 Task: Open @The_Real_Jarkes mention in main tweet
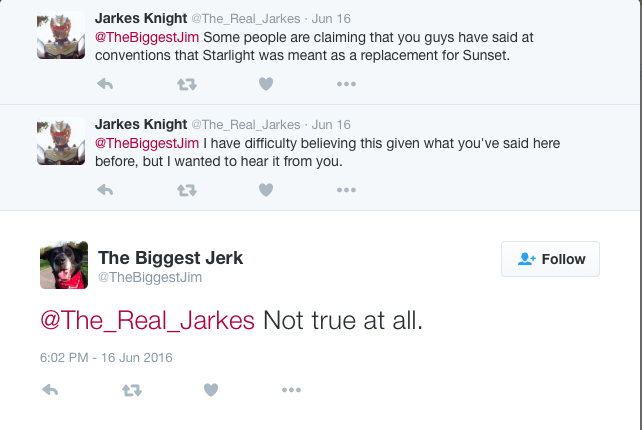coord(149,321)
